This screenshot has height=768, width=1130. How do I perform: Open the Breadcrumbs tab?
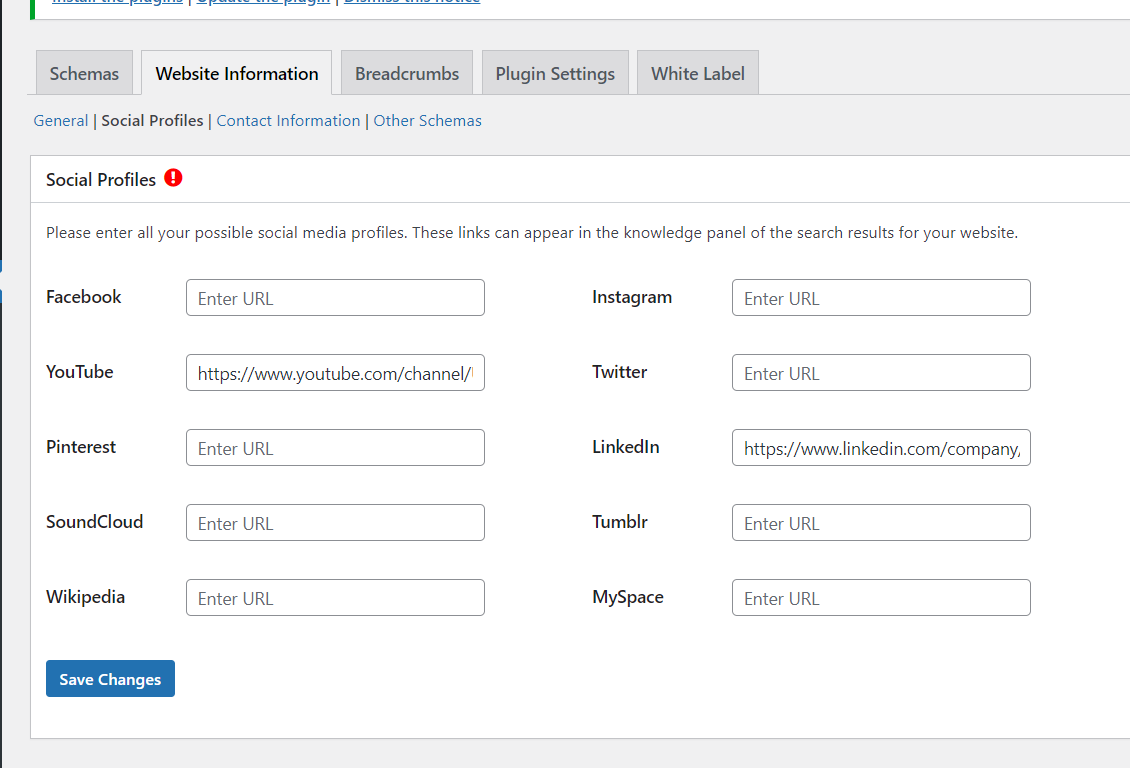[406, 73]
